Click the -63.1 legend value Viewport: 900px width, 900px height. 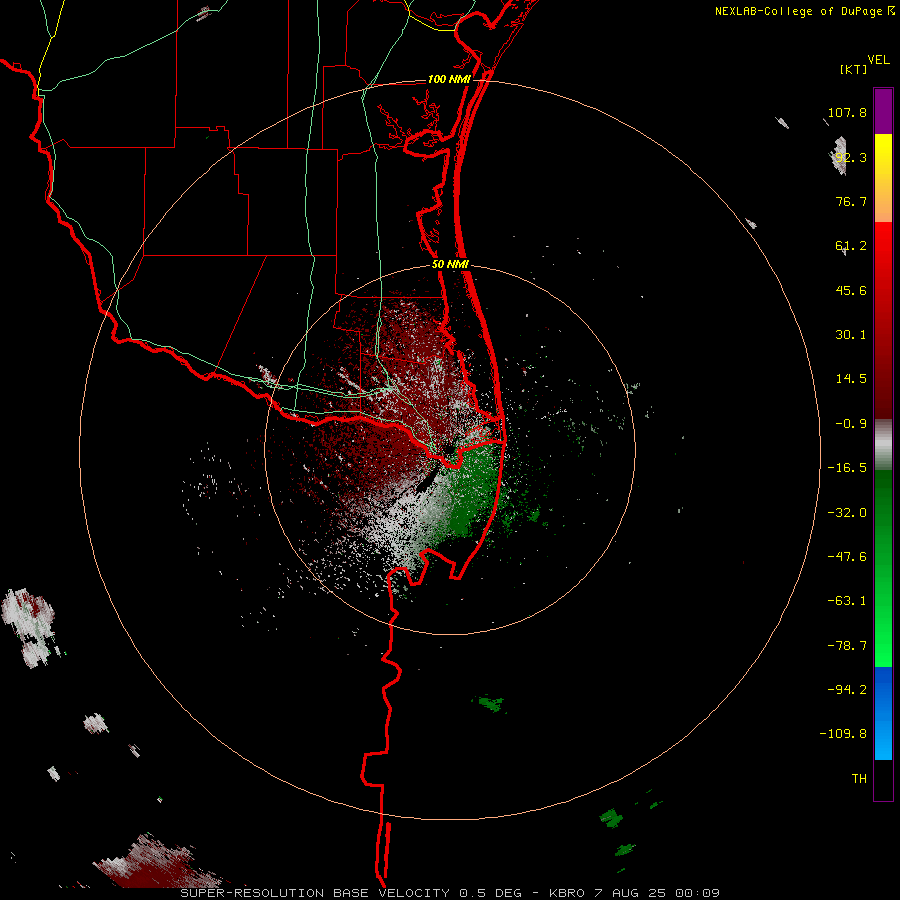click(847, 601)
